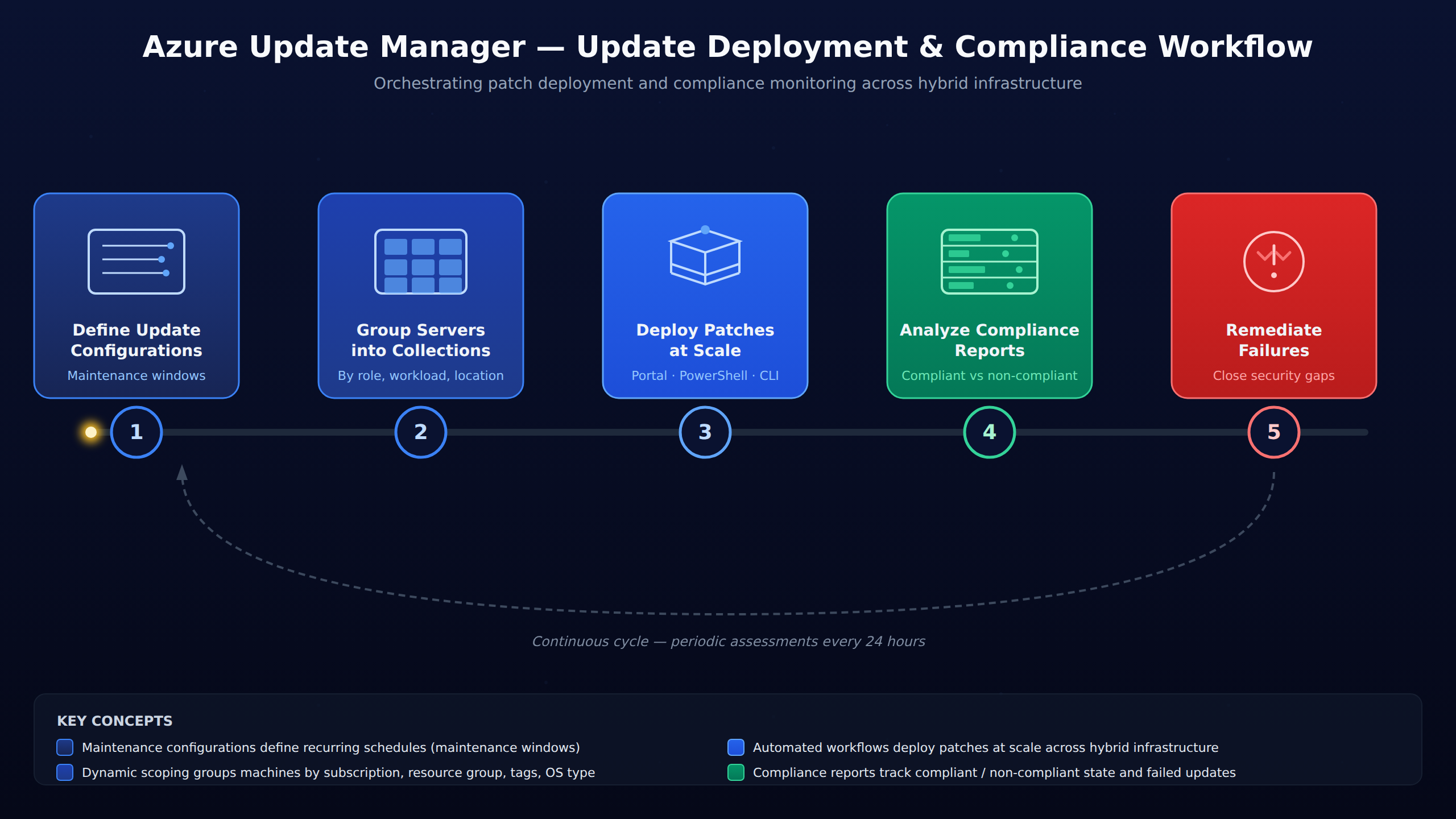
Task: Click the blue swatch beside Dynamic scoping
Action: click(x=65, y=772)
